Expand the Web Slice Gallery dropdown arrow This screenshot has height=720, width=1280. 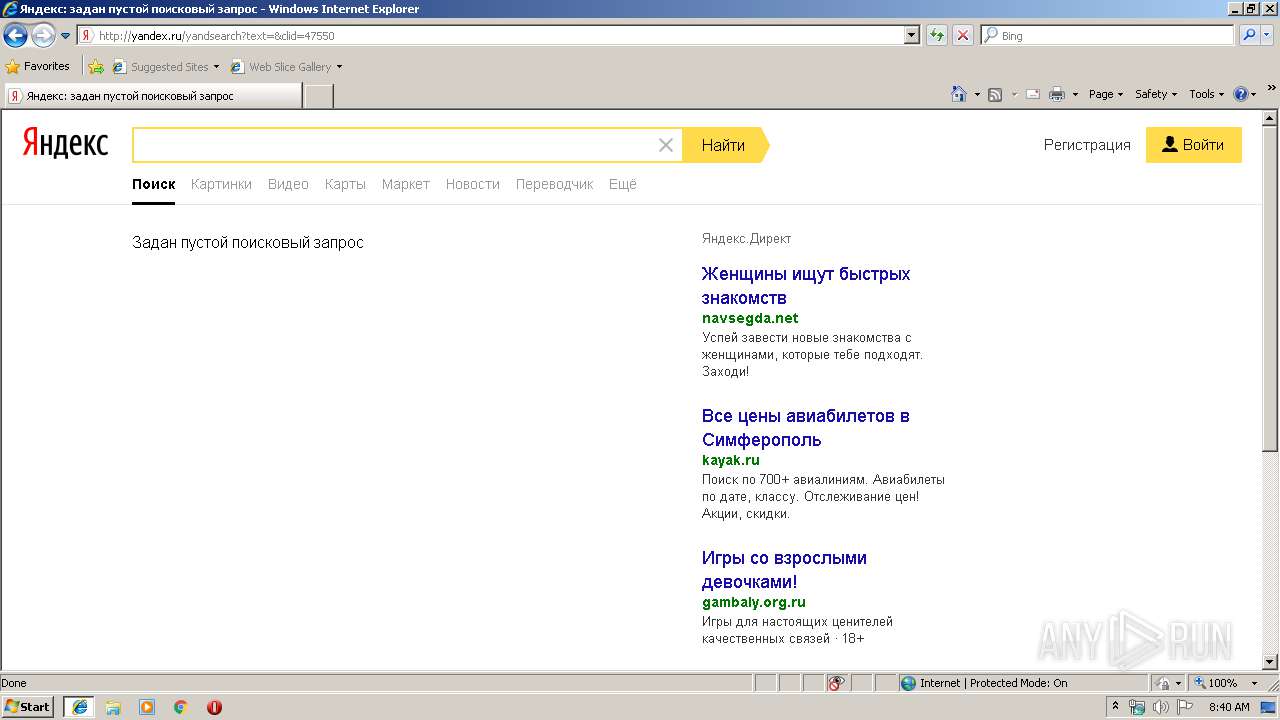[339, 67]
